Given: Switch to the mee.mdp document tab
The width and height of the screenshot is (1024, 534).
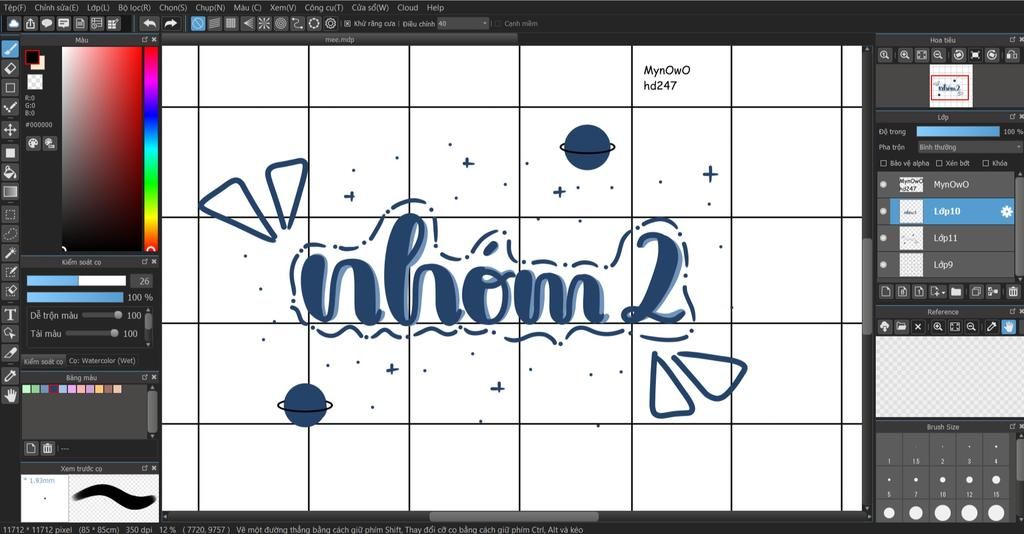Looking at the screenshot, I should pos(340,39).
